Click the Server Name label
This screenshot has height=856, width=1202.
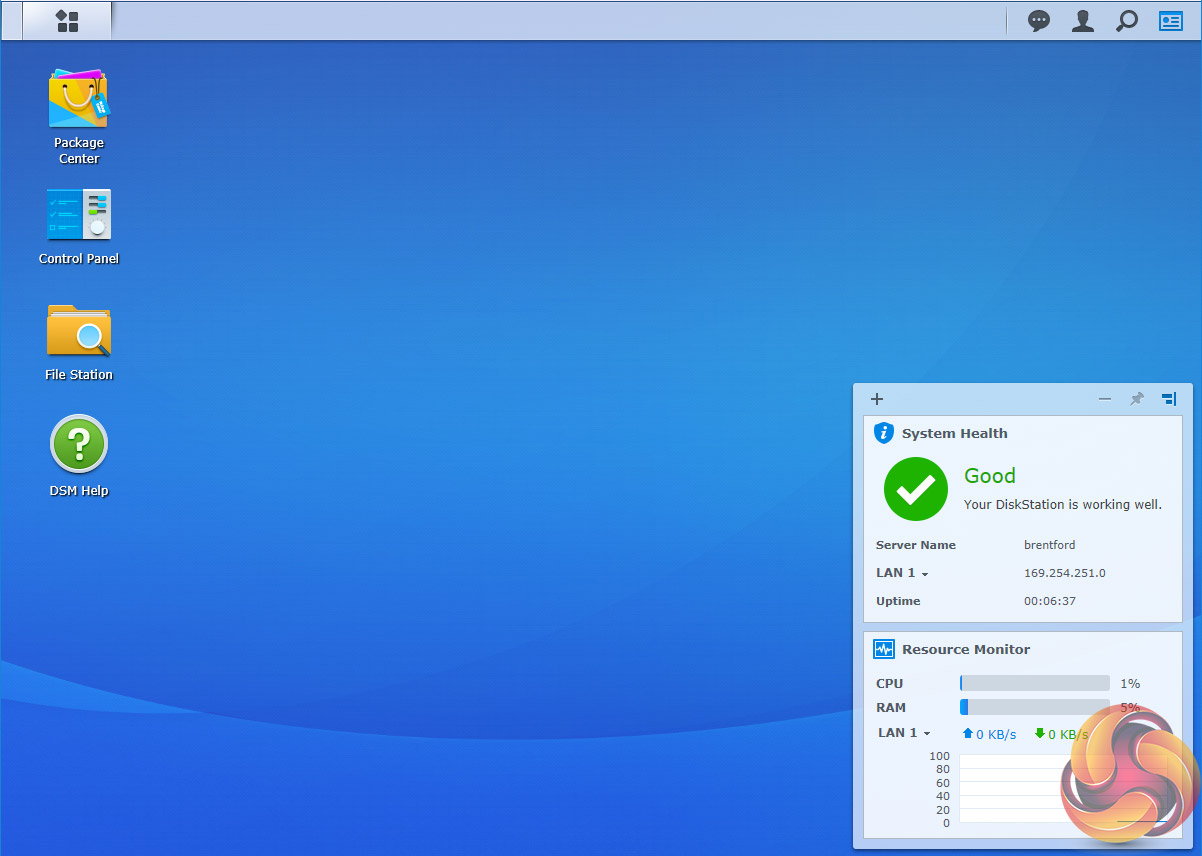pyautogui.click(x=916, y=545)
